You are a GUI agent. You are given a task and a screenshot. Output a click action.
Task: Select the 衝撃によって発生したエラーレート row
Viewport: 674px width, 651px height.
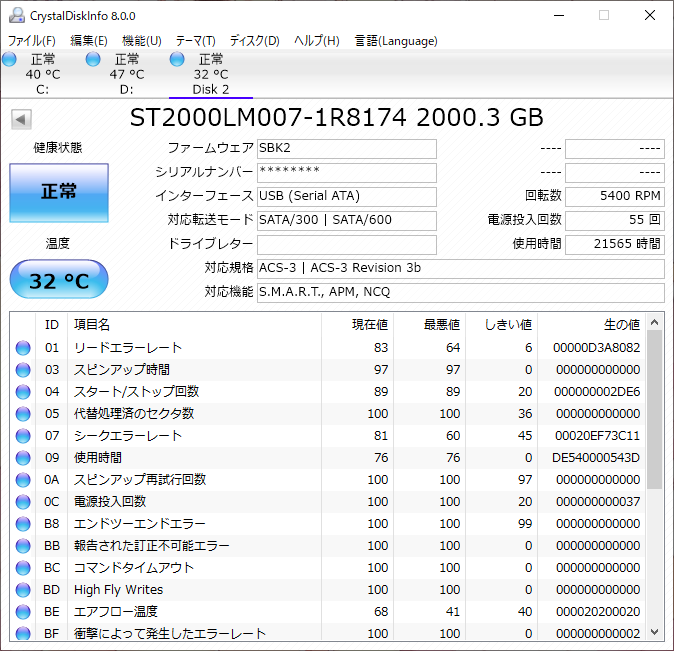329,633
